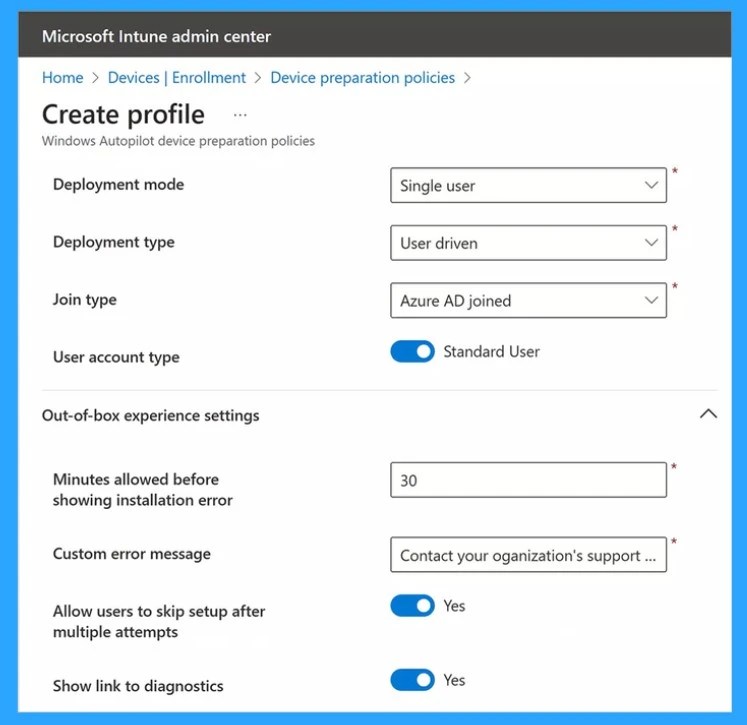Click the Microsoft Intune admin center title
This screenshot has width=747, height=725.
156,36
